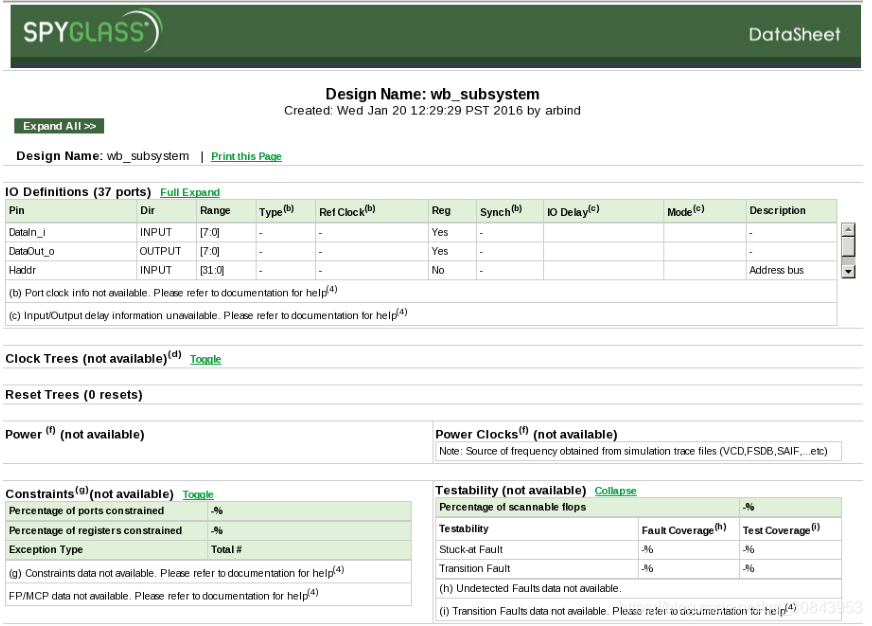Screen dimensions: 872x626
Task: Click the Range column header
Action: 226,211
